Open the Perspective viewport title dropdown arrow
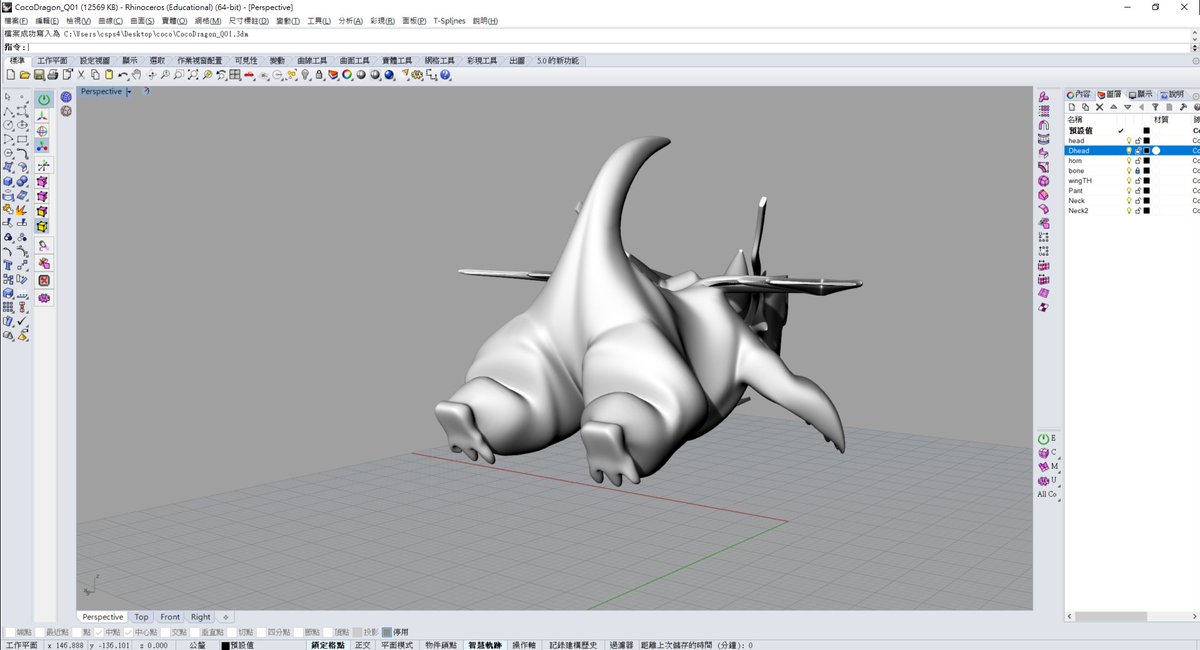This screenshot has height=650, width=1200. coord(129,92)
